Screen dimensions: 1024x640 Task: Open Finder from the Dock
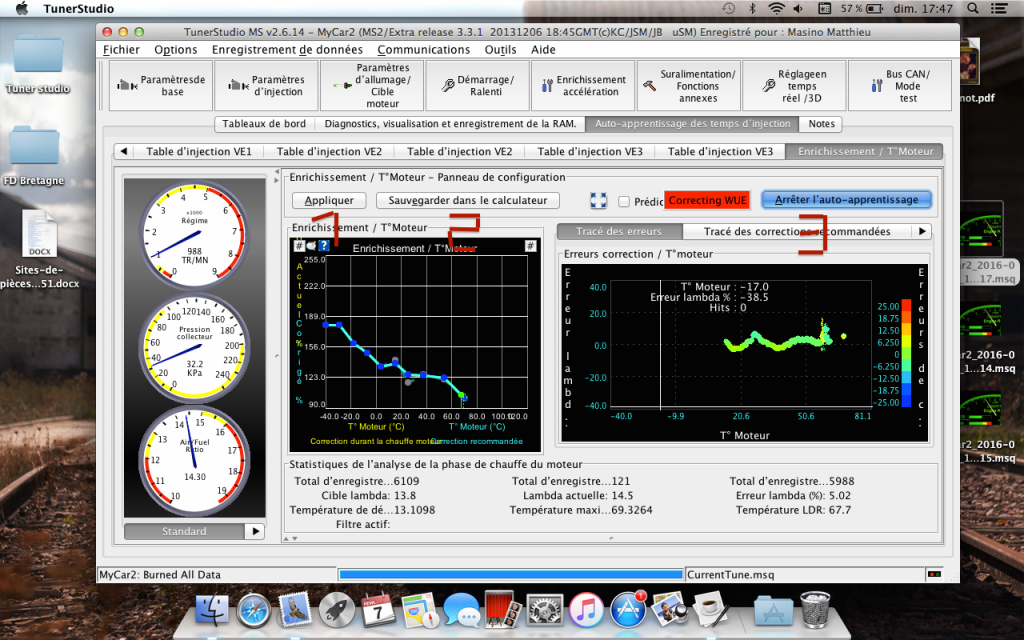click(212, 611)
